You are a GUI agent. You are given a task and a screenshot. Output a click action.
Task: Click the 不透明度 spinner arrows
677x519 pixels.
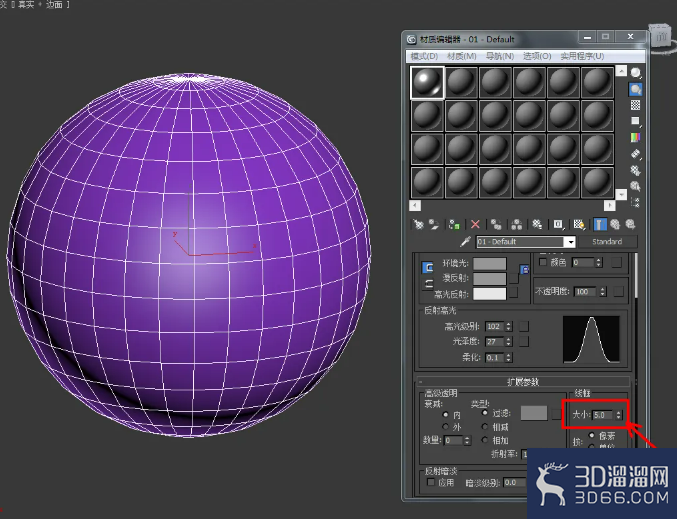pos(603,292)
